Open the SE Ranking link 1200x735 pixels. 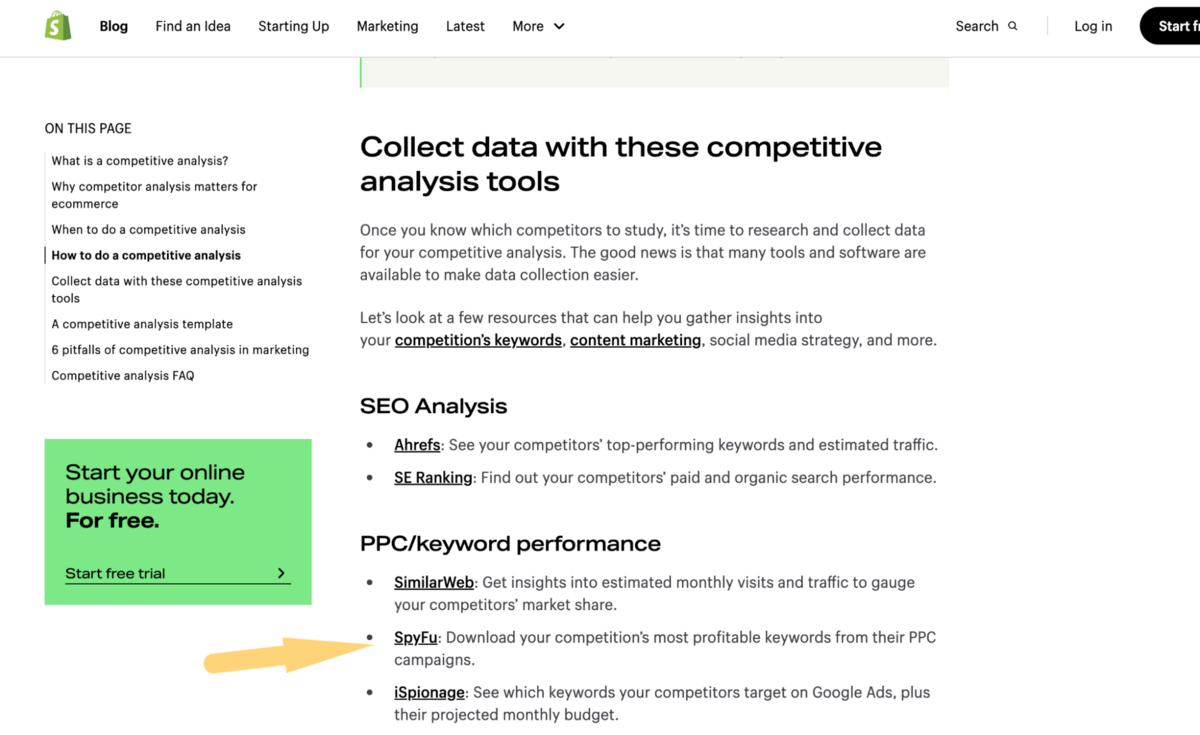[433, 478]
